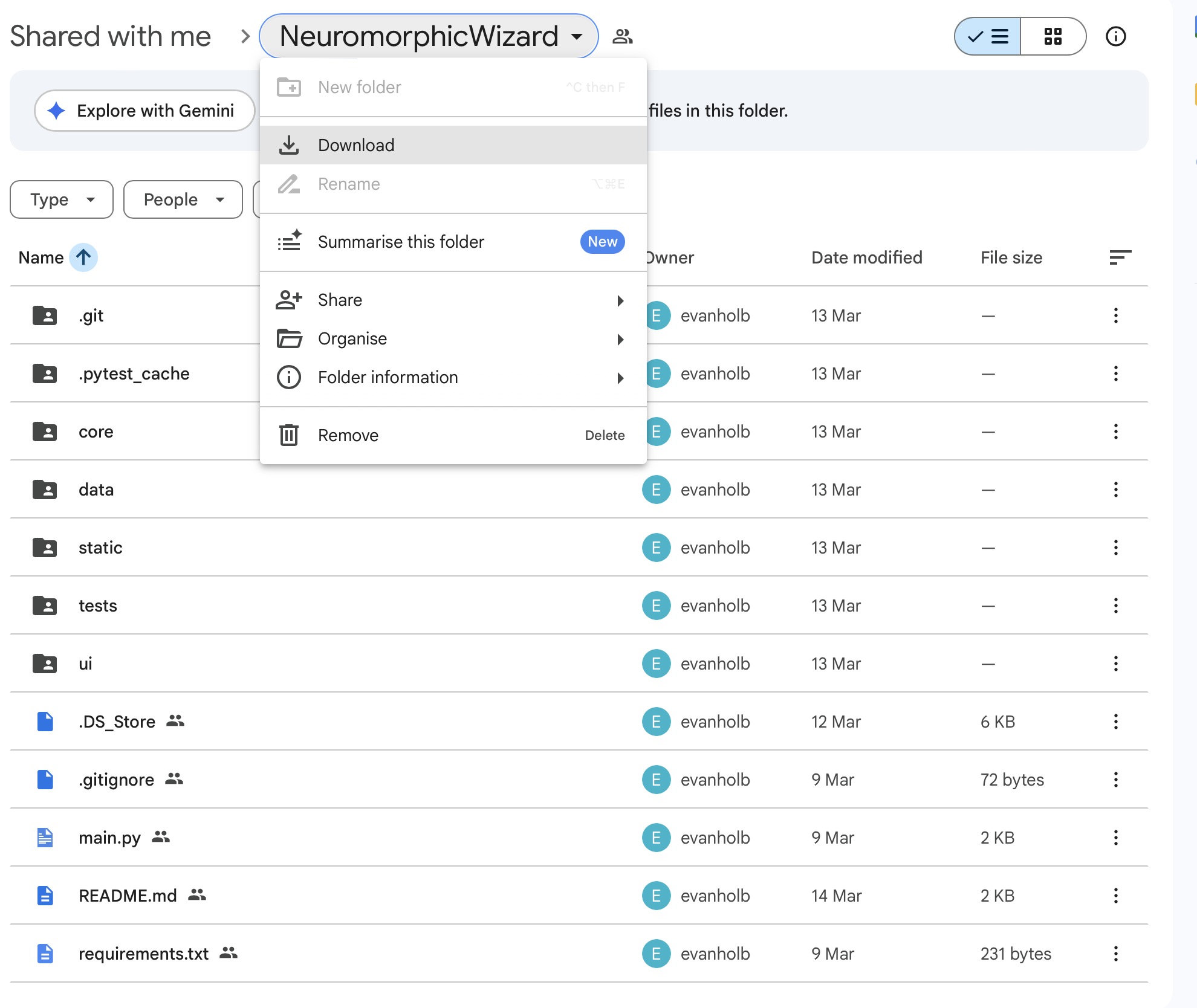Expand the Share submenu arrow
The width and height of the screenshot is (1197, 1008).
[x=620, y=300]
